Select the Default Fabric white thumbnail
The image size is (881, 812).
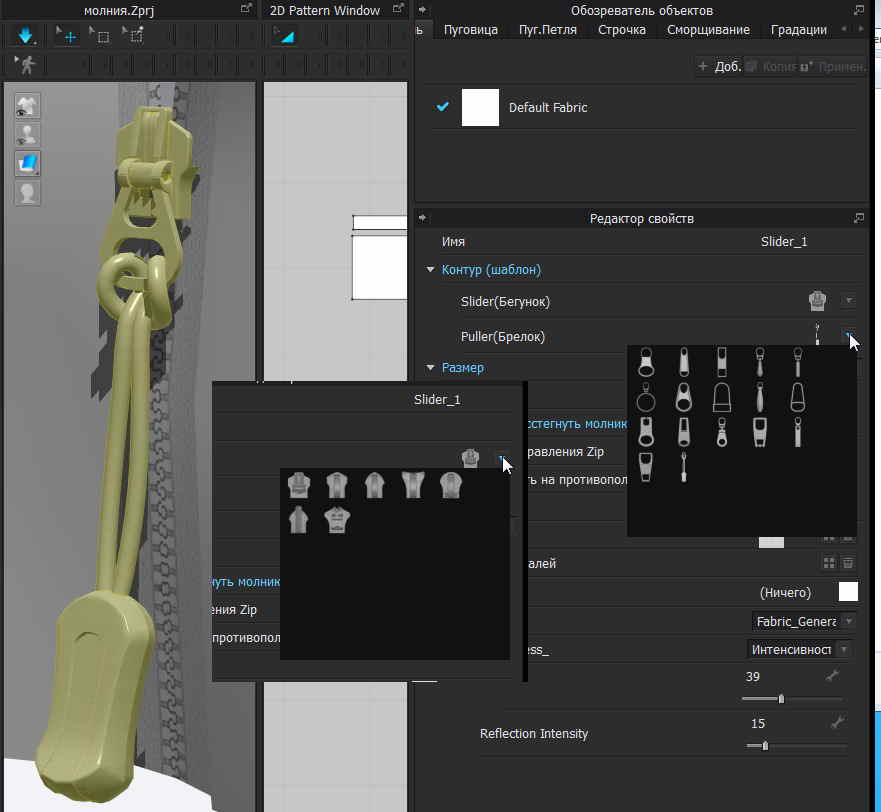pos(480,107)
